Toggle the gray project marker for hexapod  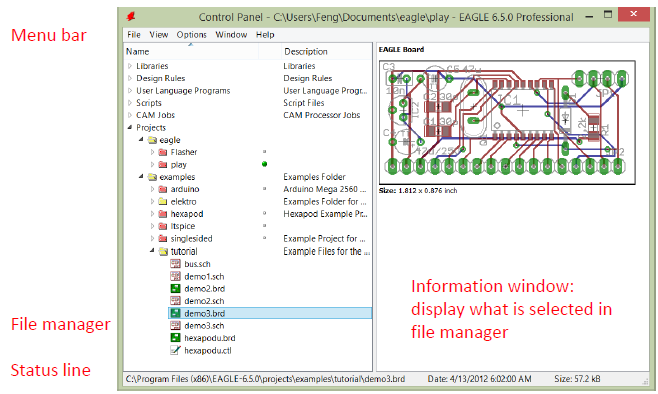coord(264,213)
